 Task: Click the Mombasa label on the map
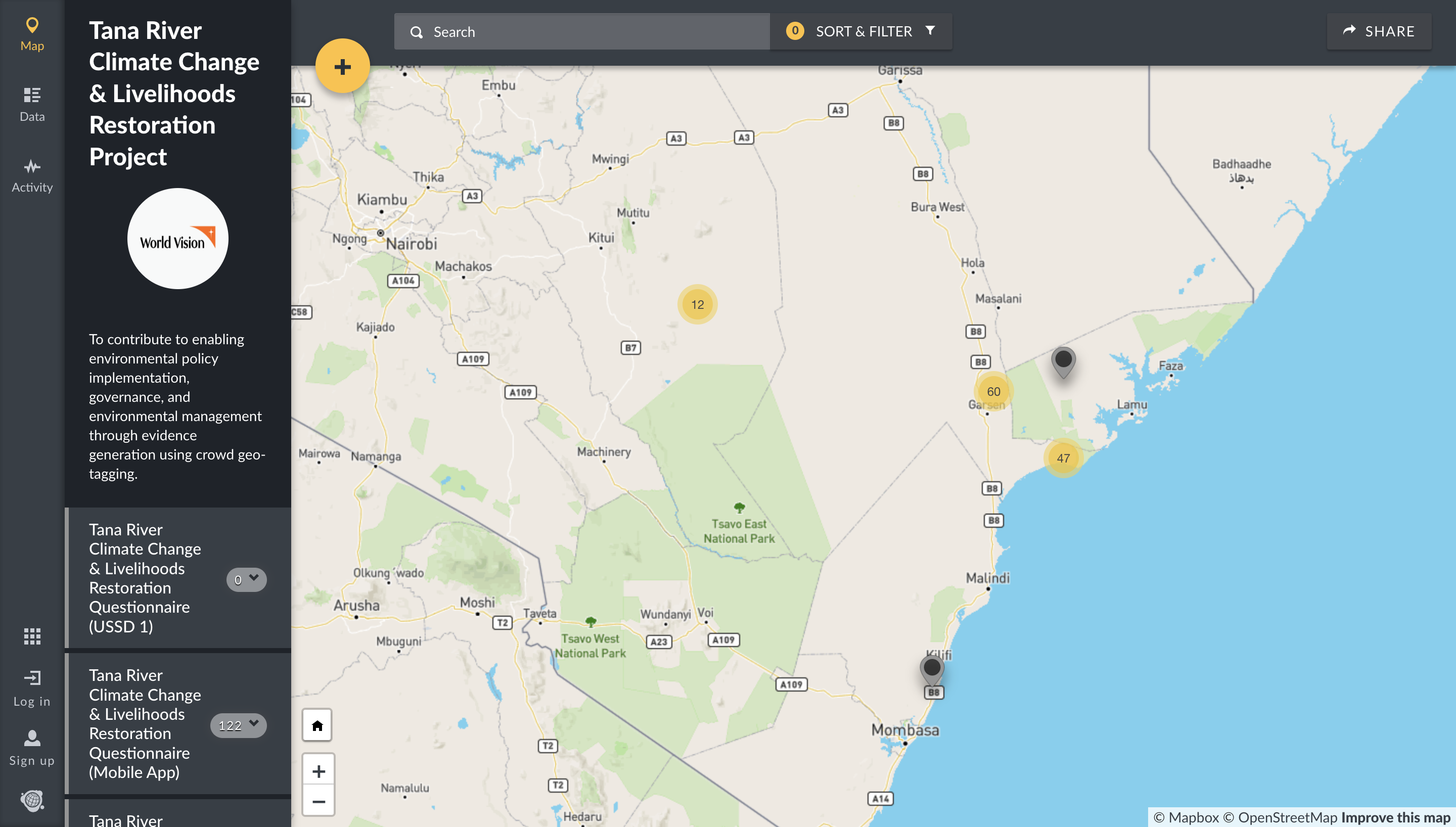[905, 730]
